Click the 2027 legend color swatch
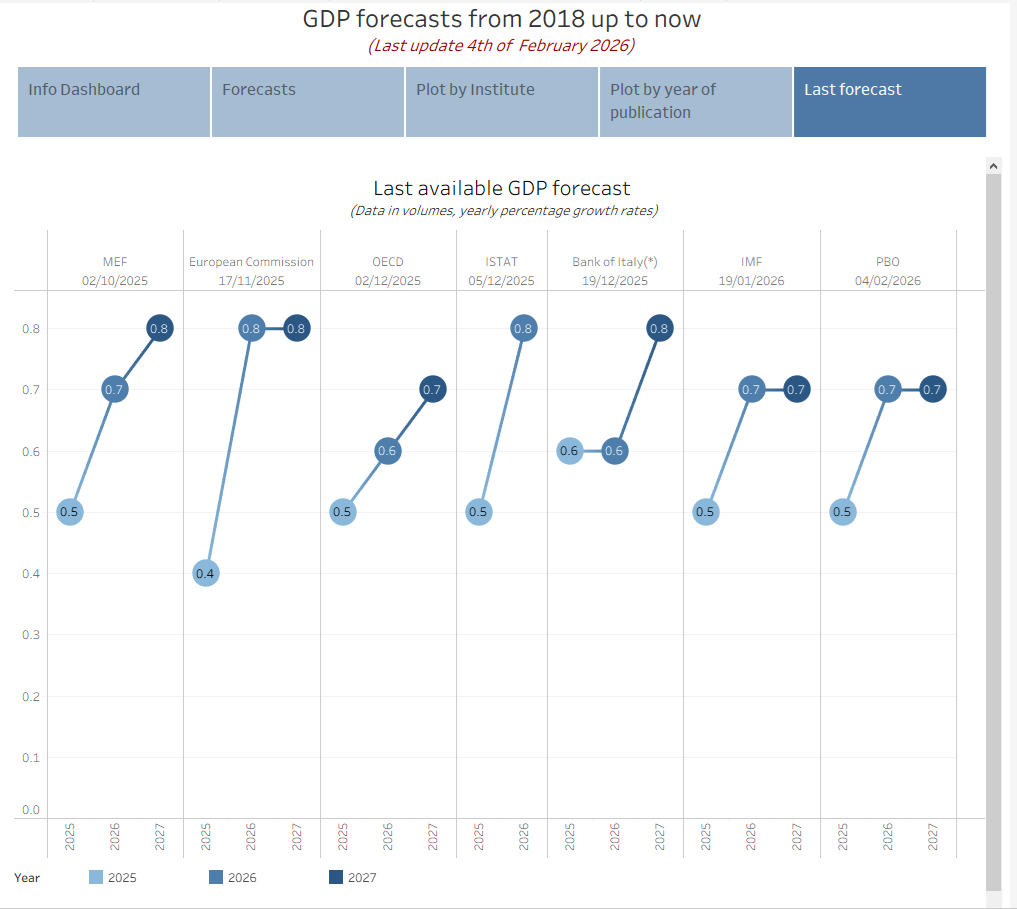The image size is (1017, 909). coord(336,877)
